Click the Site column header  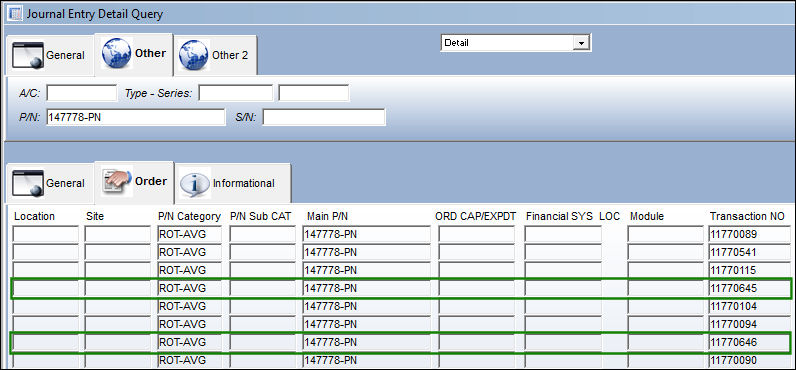coord(95,216)
